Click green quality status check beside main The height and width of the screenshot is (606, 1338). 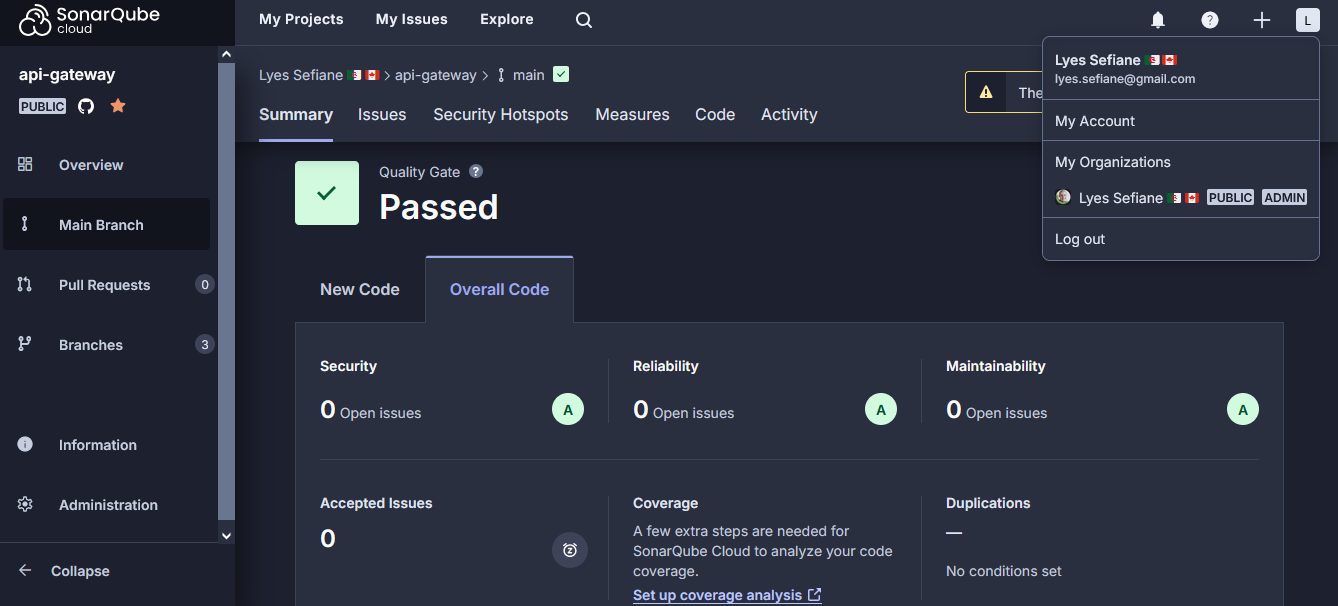[561, 74]
